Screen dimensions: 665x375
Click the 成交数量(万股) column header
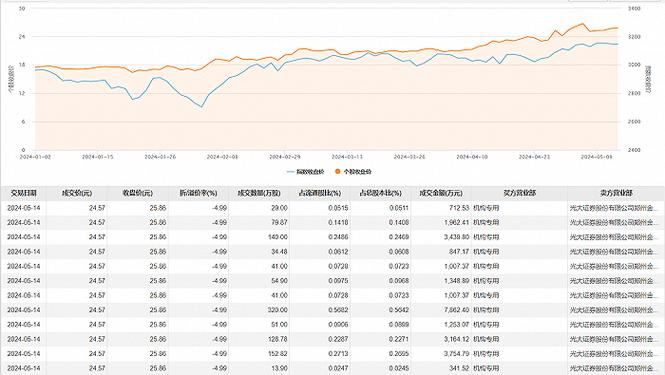259,193
